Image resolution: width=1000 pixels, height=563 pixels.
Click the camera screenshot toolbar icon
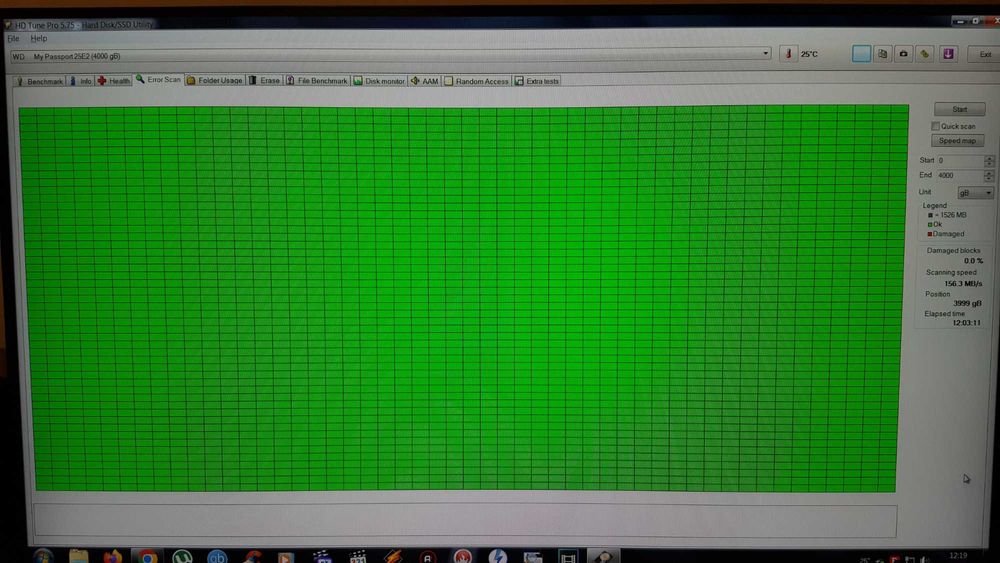click(903, 54)
